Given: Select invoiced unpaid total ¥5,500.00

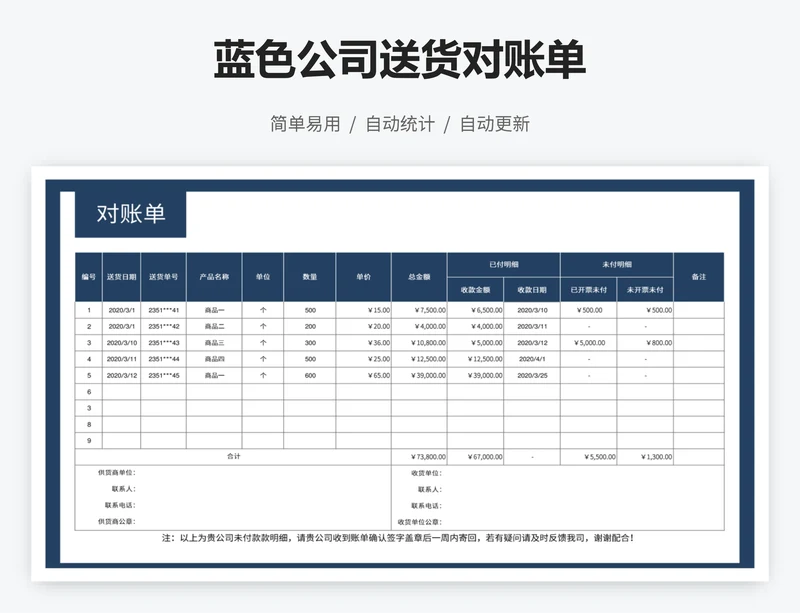Looking at the screenshot, I should (589, 457).
